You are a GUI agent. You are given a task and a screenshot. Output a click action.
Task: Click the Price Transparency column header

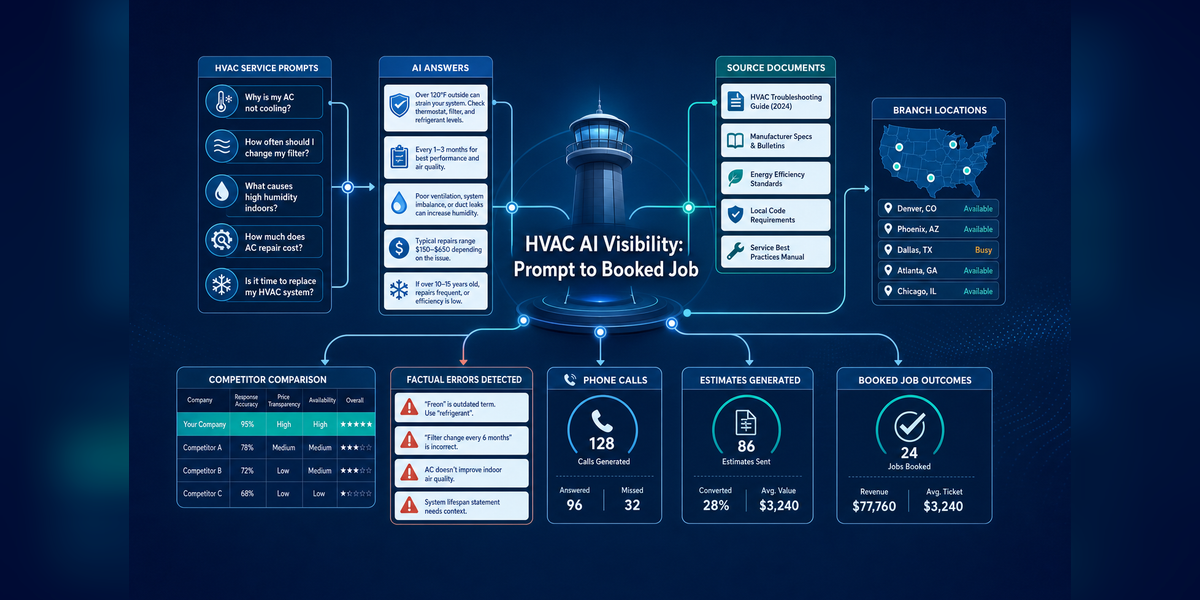283,400
